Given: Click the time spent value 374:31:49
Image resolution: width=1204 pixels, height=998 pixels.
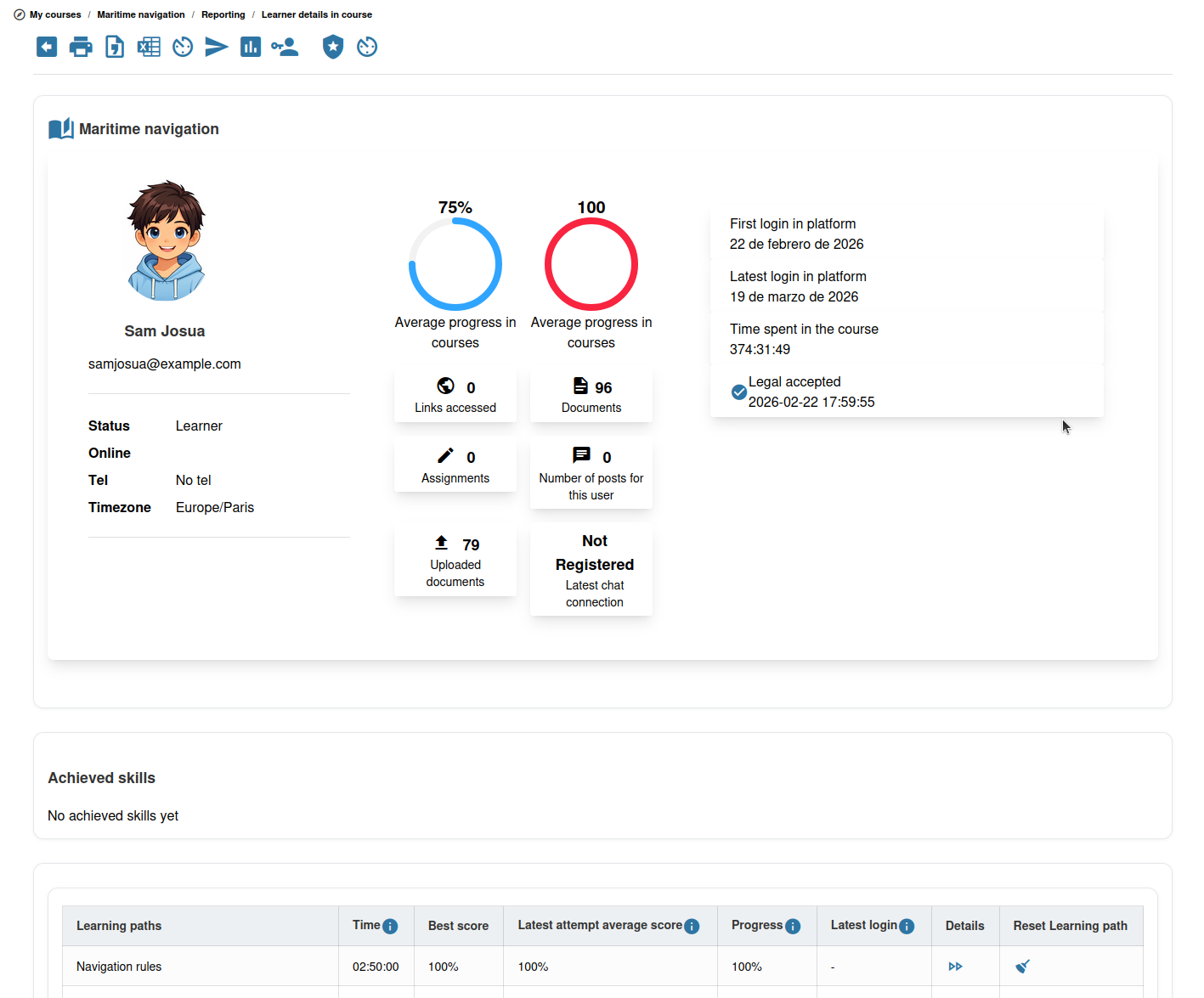Looking at the screenshot, I should [760, 349].
